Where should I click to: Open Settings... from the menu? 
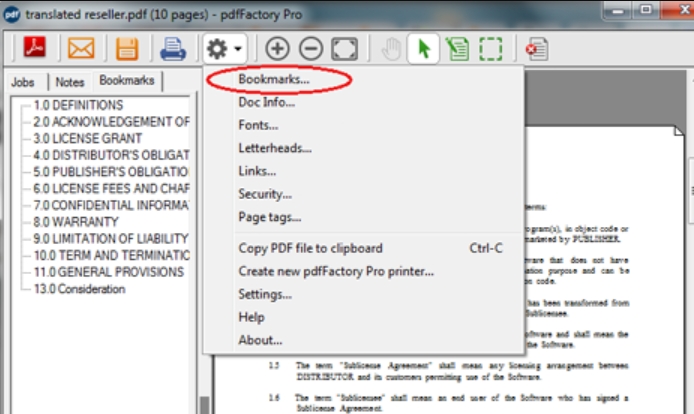point(265,294)
